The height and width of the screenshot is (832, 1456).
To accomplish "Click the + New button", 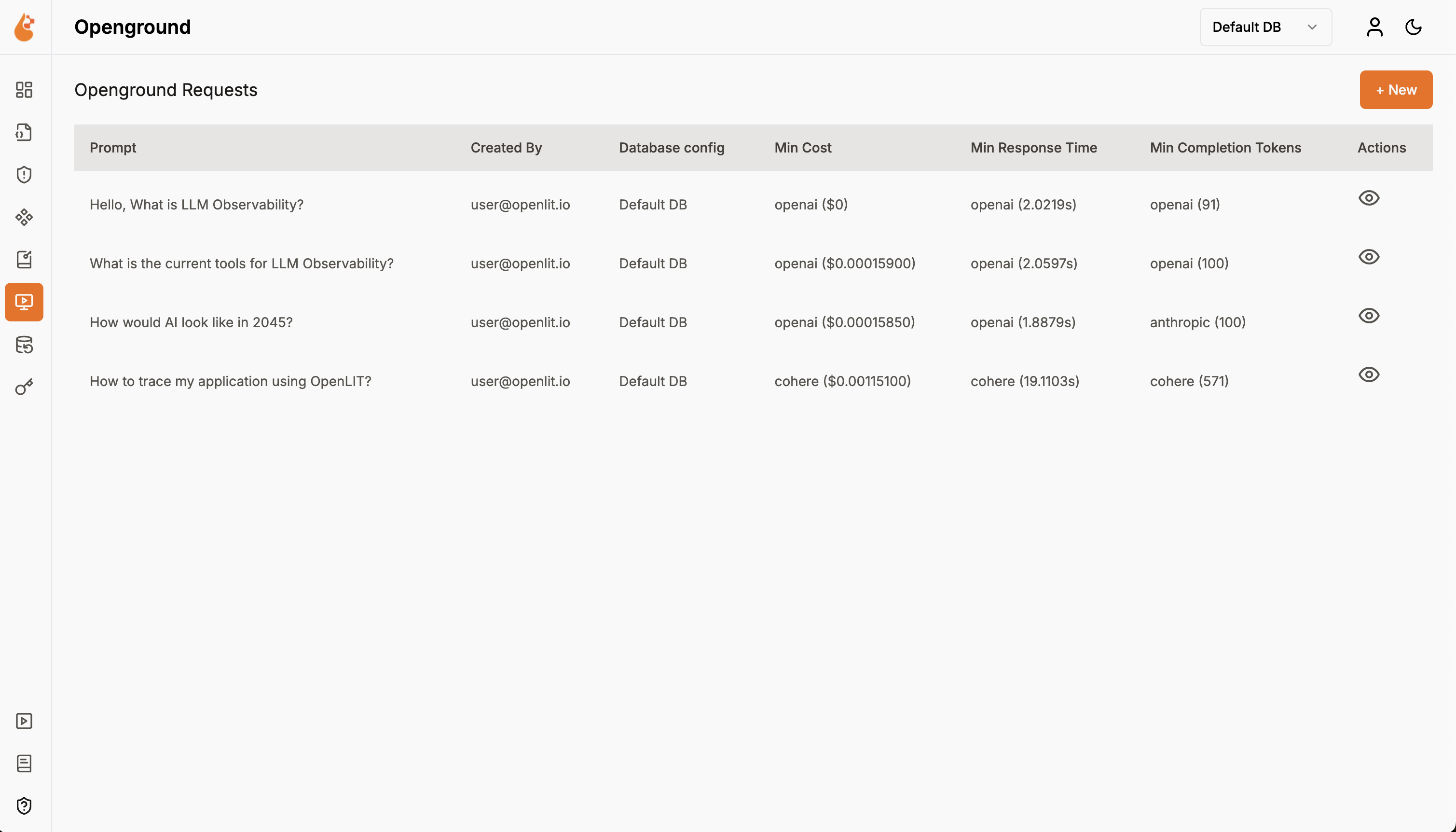I will point(1395,90).
